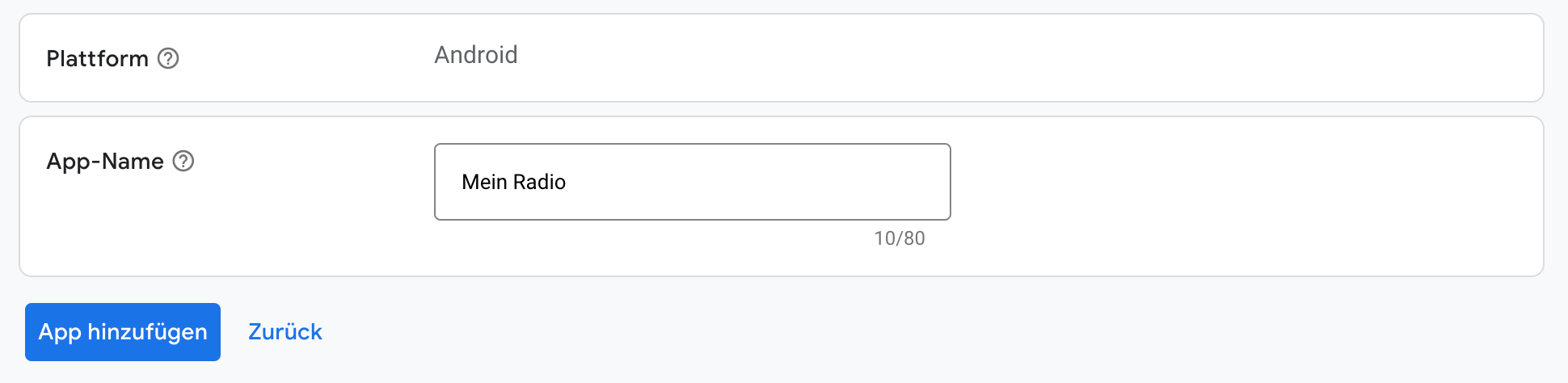The image size is (1568, 383).
Task: Click the App-Name field label
Action: click(x=105, y=161)
